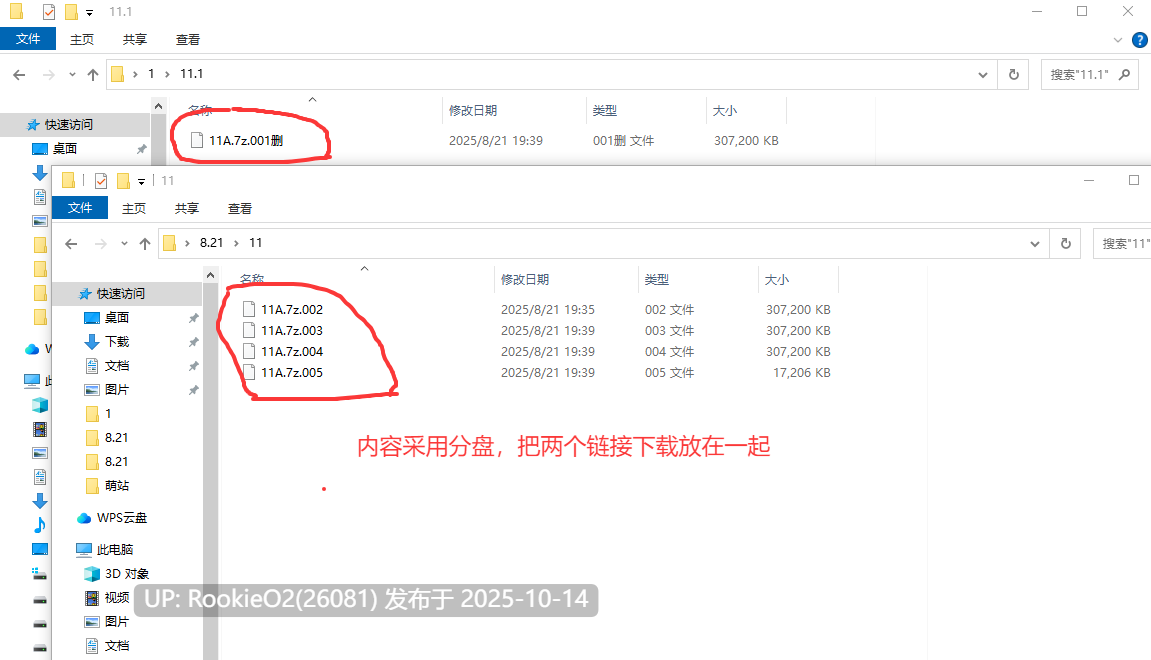Open the 文件 menu in the 11.1 window
Viewport: 1151px width, 660px height.
pyautogui.click(x=28, y=39)
